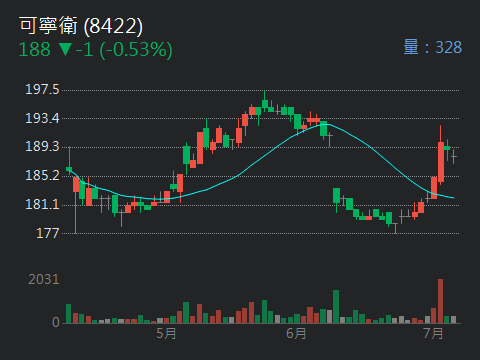This screenshot has width=480, height=360.
Task: Click the 7月 date axis label
Action: pyautogui.click(x=433, y=333)
